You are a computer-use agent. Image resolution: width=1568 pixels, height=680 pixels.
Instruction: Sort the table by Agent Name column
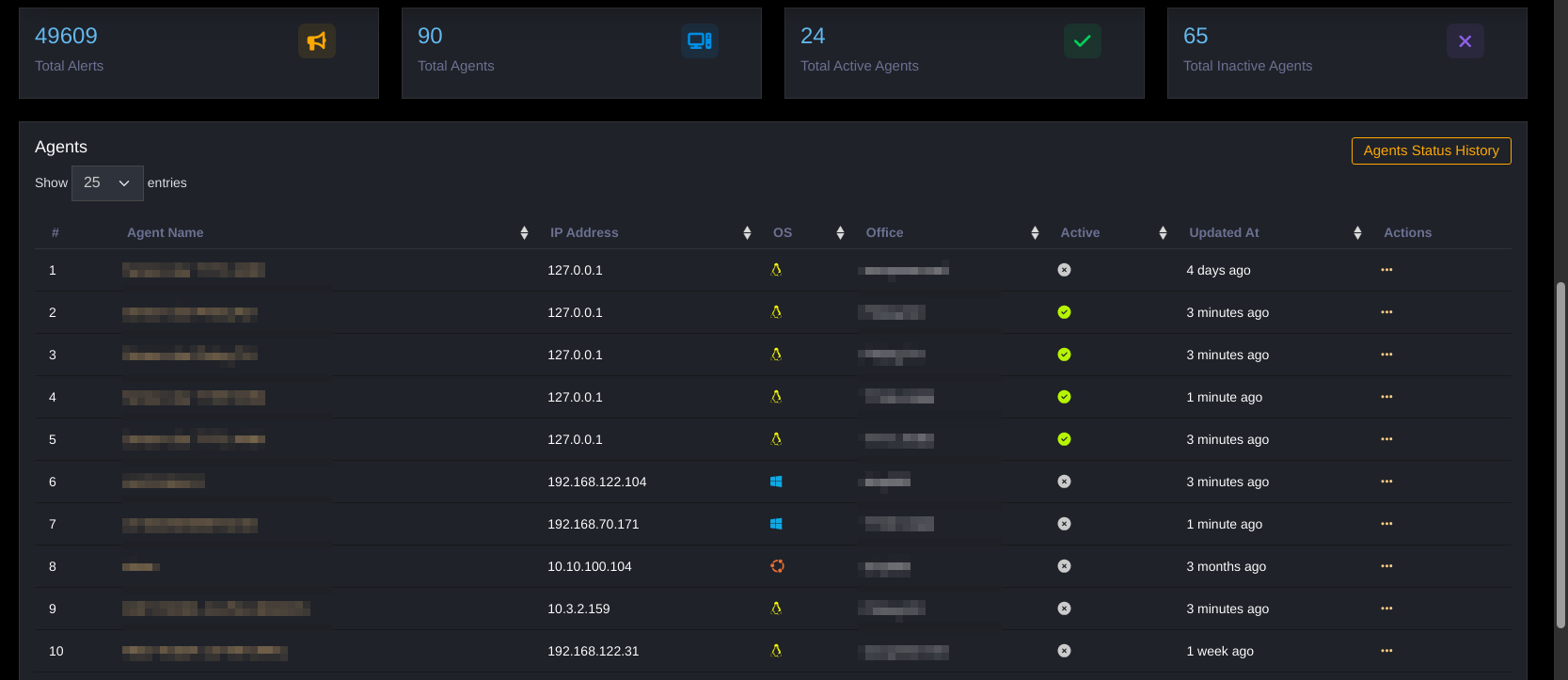pyautogui.click(x=166, y=232)
